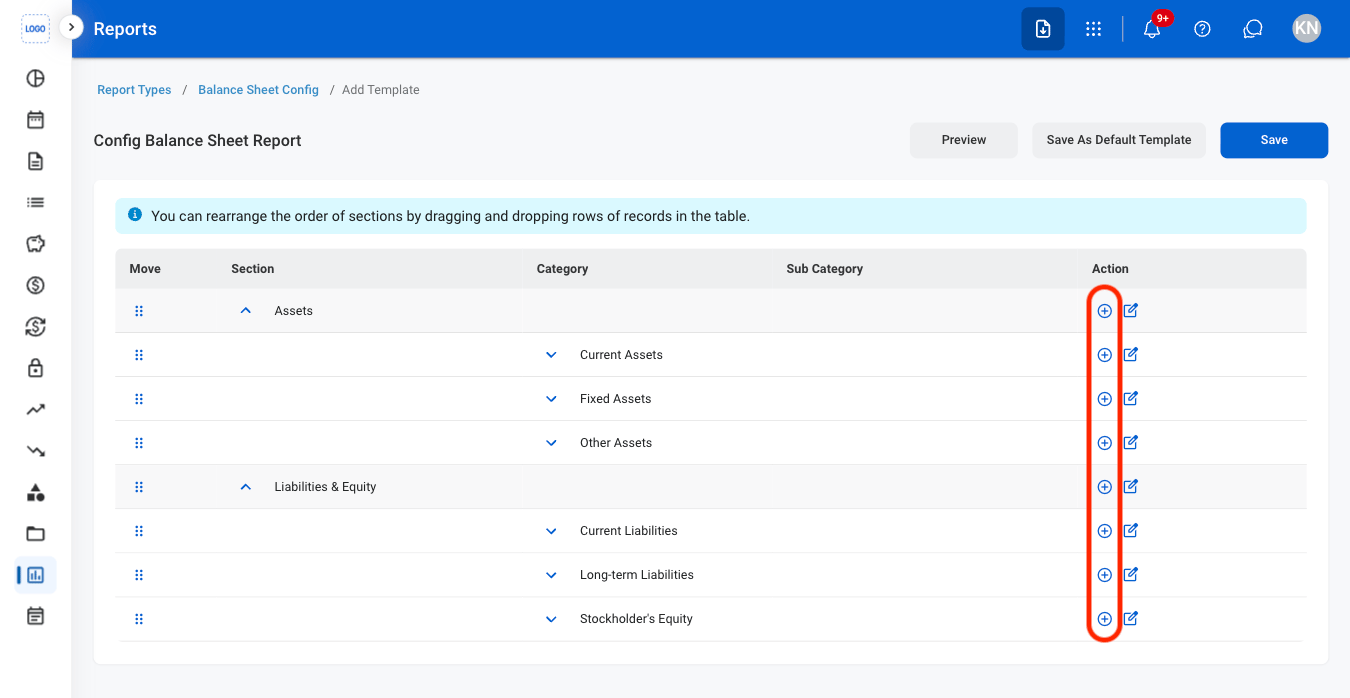Open the document icon in sidebar
The height and width of the screenshot is (698, 1350).
click(36, 161)
